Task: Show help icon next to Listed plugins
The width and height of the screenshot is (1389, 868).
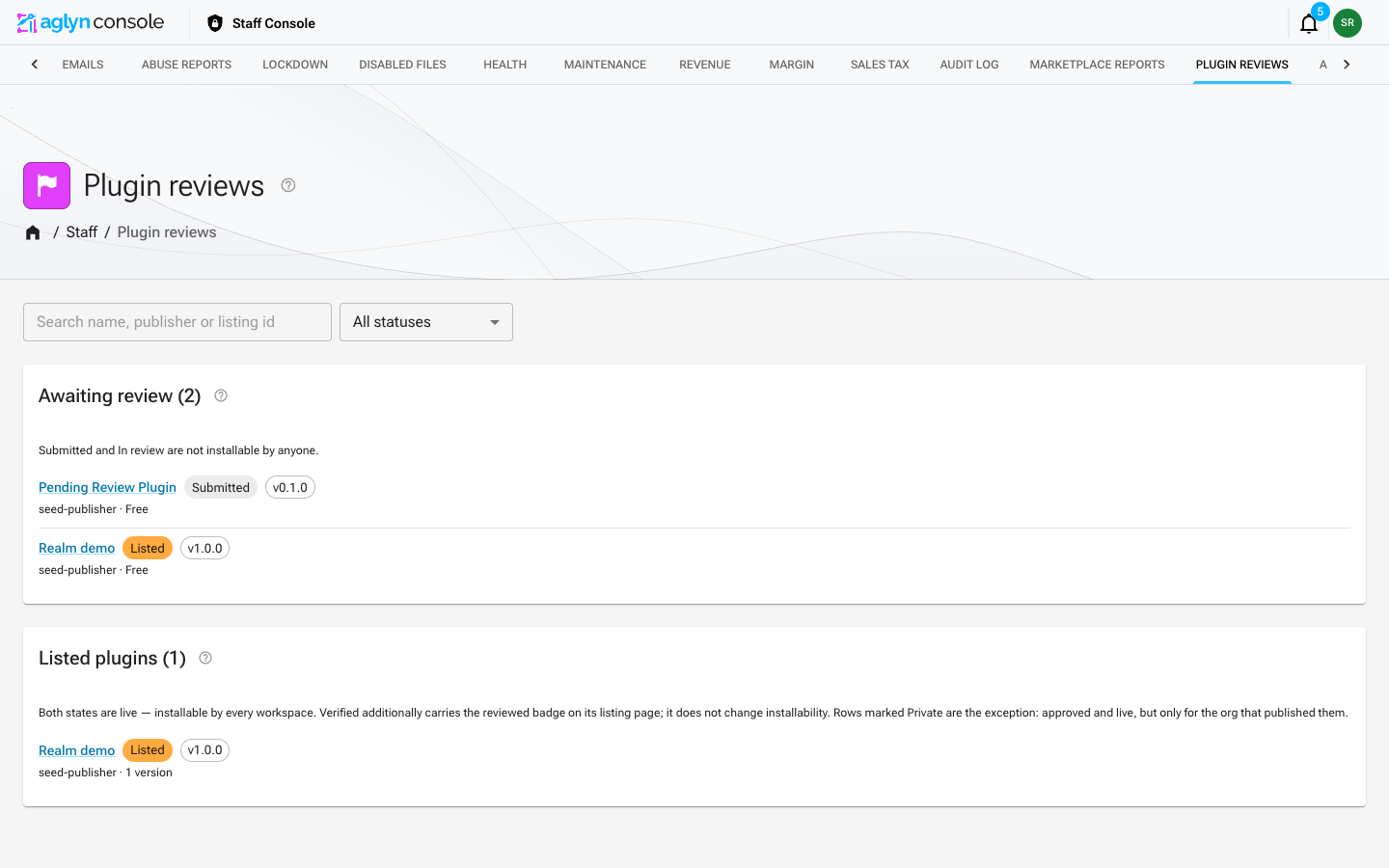Action: (205, 658)
